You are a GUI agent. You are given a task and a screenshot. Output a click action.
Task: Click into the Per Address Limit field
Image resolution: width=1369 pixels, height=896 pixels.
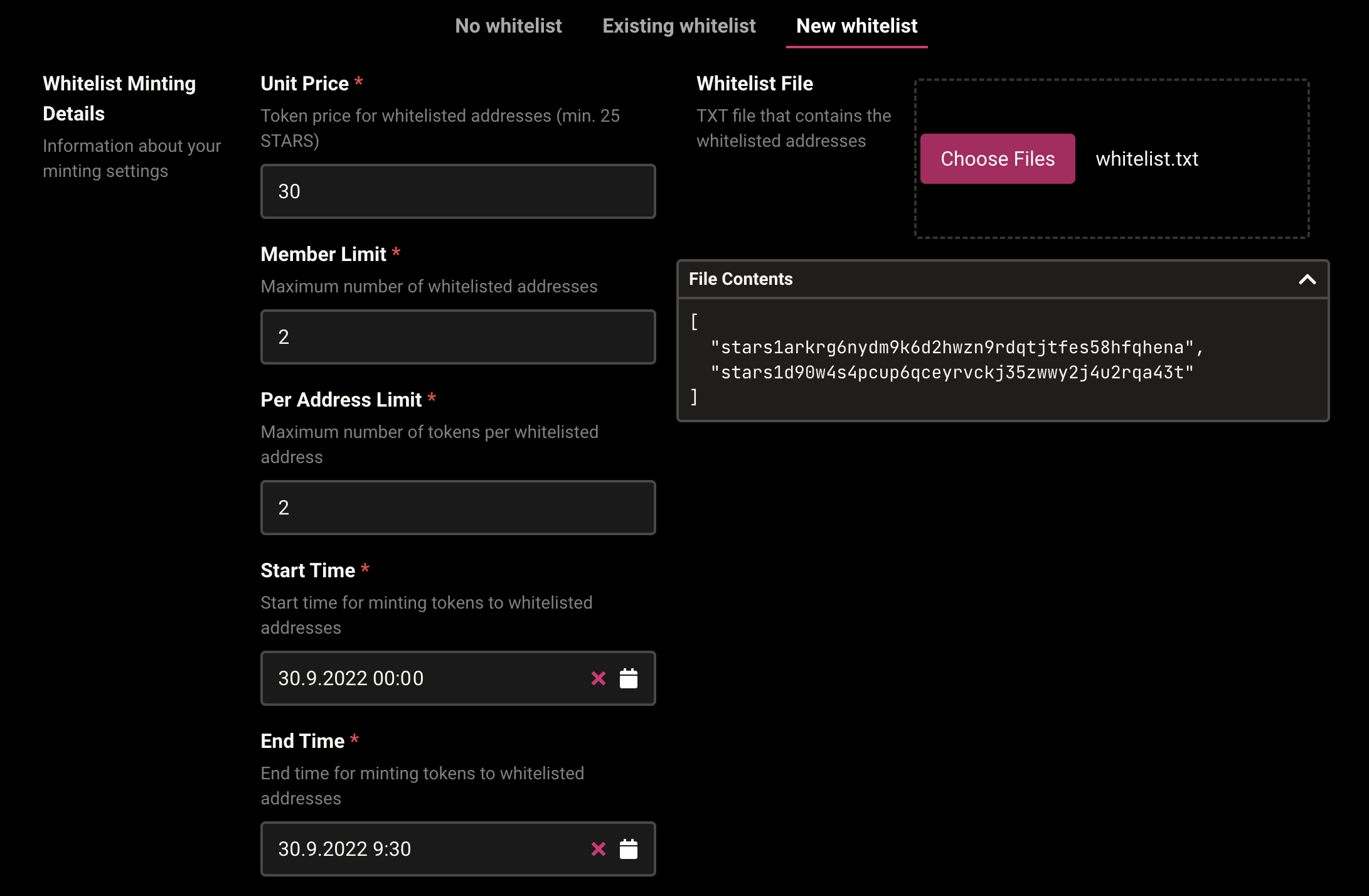pyautogui.click(x=458, y=508)
